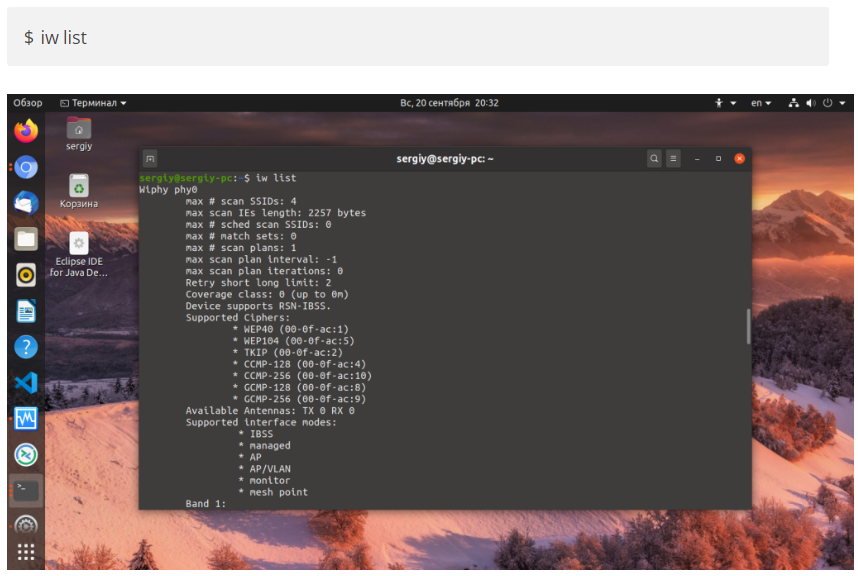Launch Chromium browser from the dock
This screenshot has width=858, height=576.
pyautogui.click(x=26, y=167)
